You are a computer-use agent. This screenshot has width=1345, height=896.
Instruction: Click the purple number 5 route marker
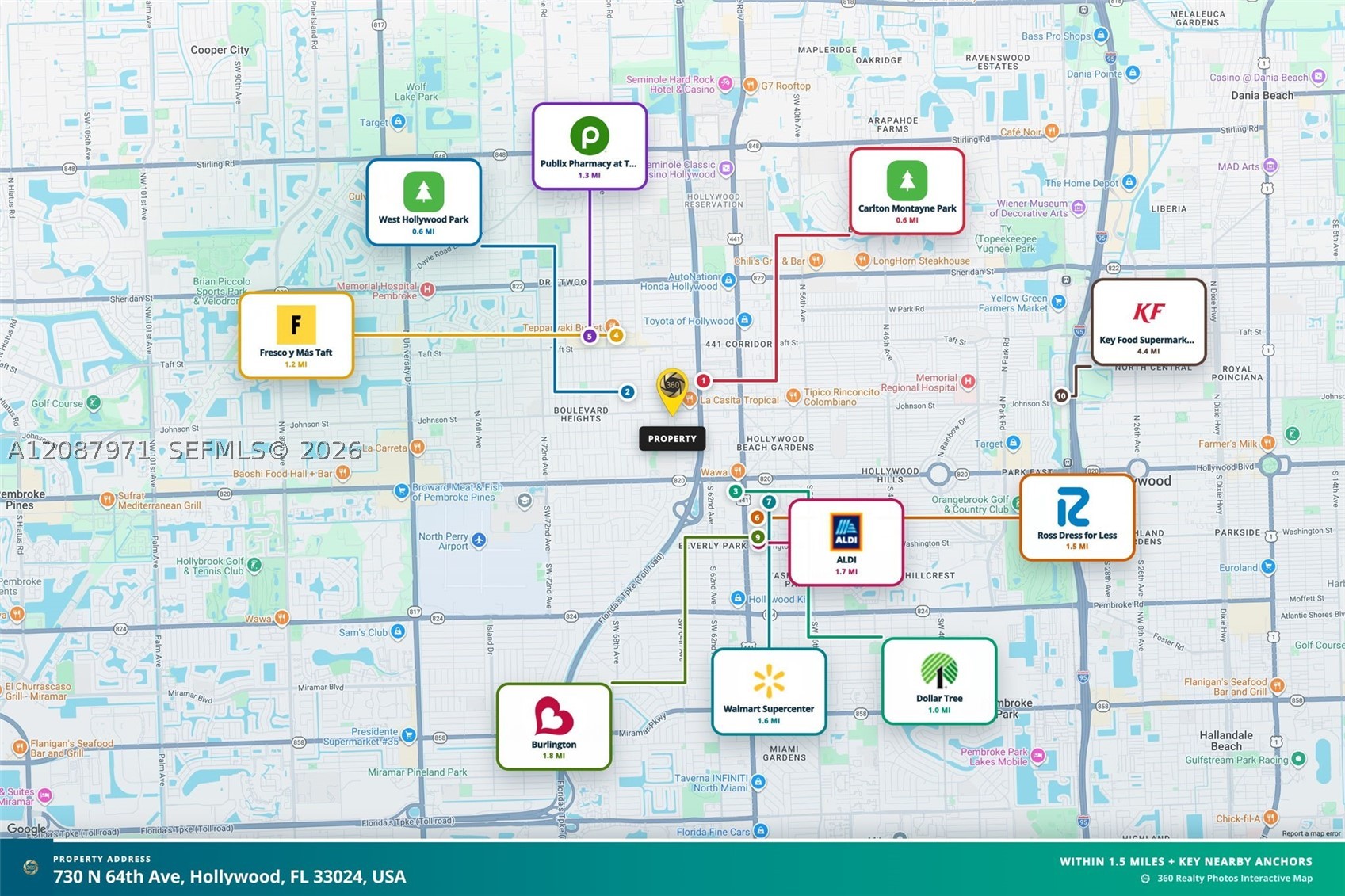pyautogui.click(x=589, y=337)
